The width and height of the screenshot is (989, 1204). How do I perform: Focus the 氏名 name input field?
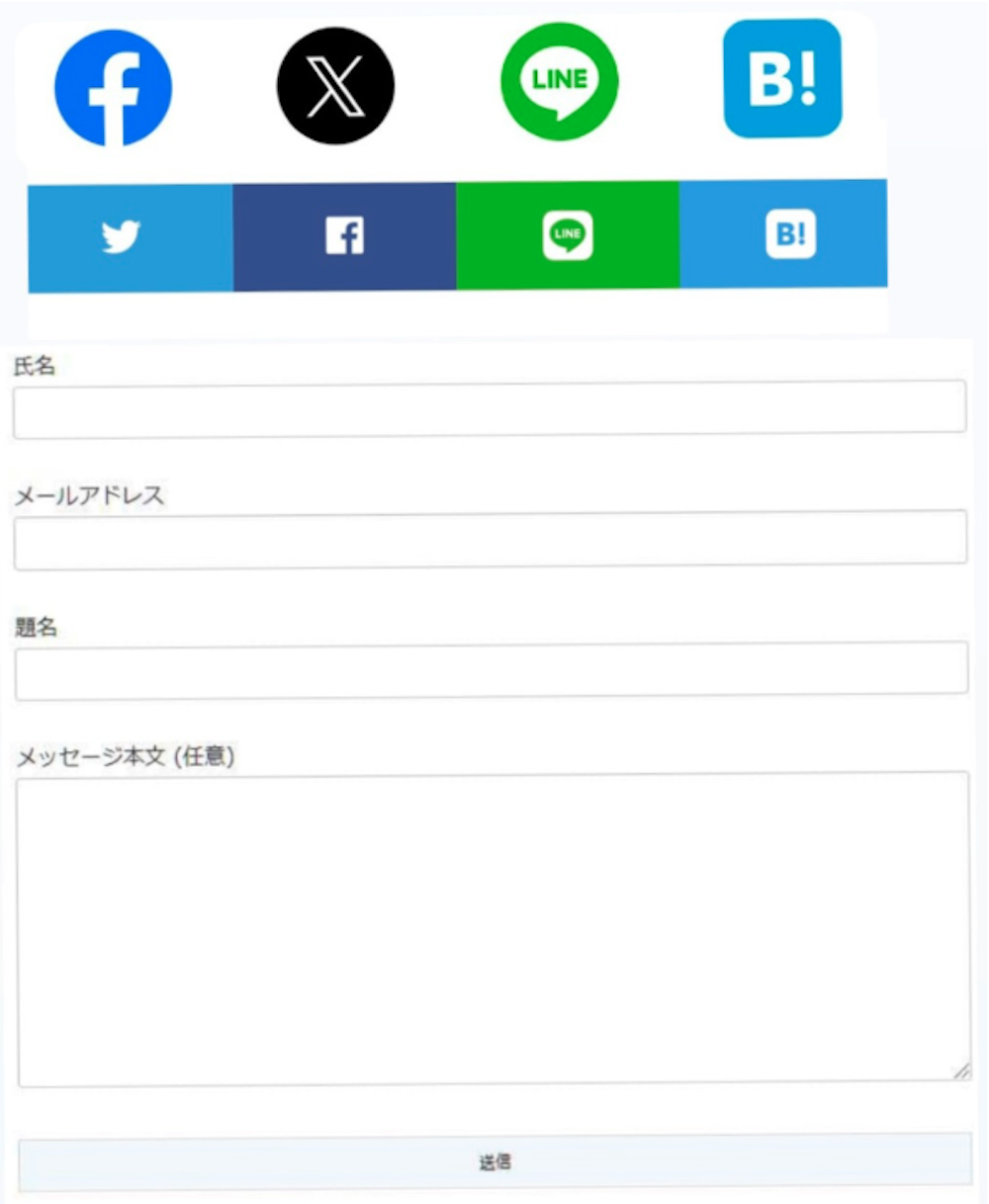[490, 407]
